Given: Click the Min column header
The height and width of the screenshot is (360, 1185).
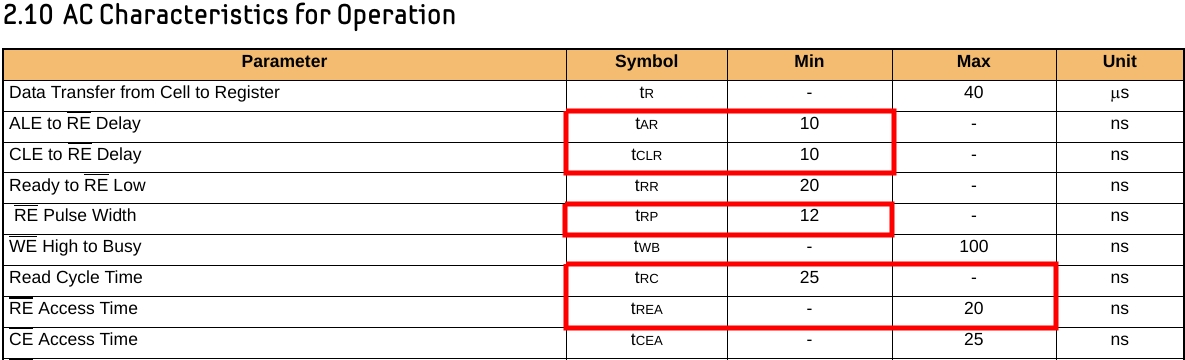Looking at the screenshot, I should [x=809, y=62].
